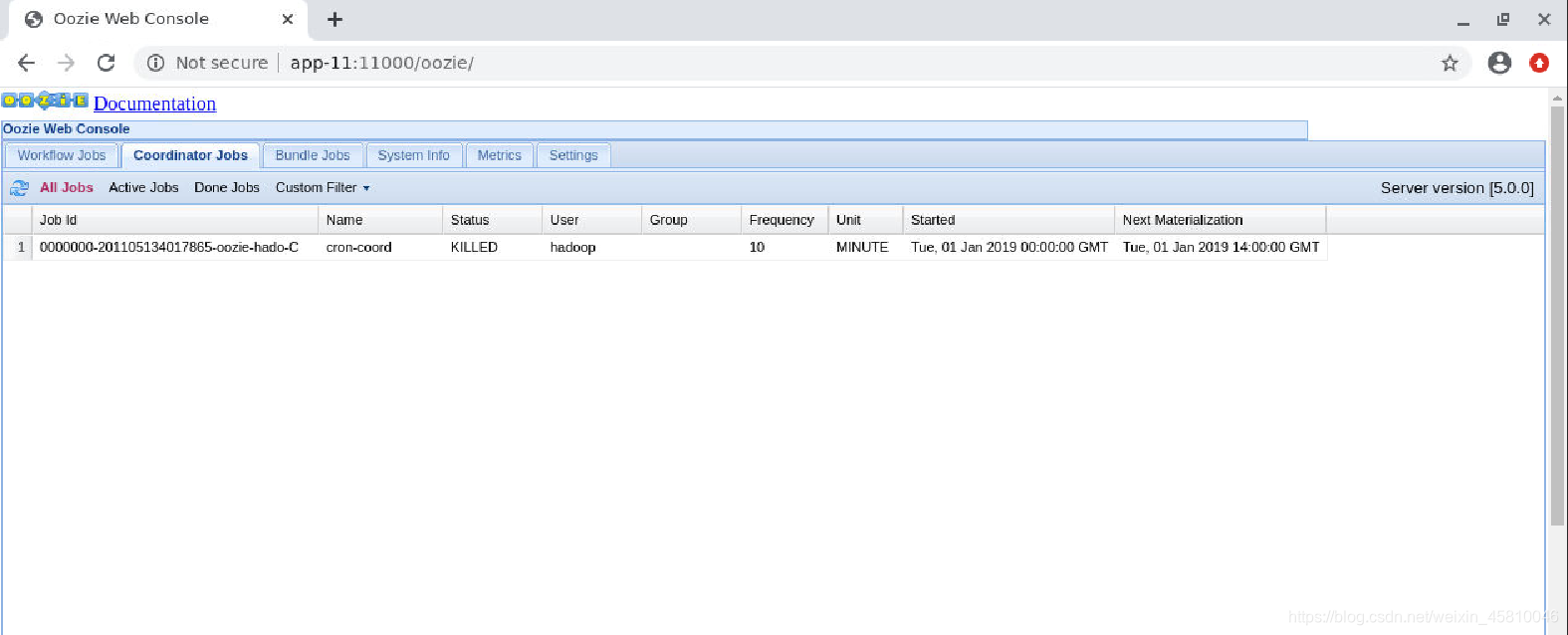Filter by Active Jobs

(x=143, y=187)
